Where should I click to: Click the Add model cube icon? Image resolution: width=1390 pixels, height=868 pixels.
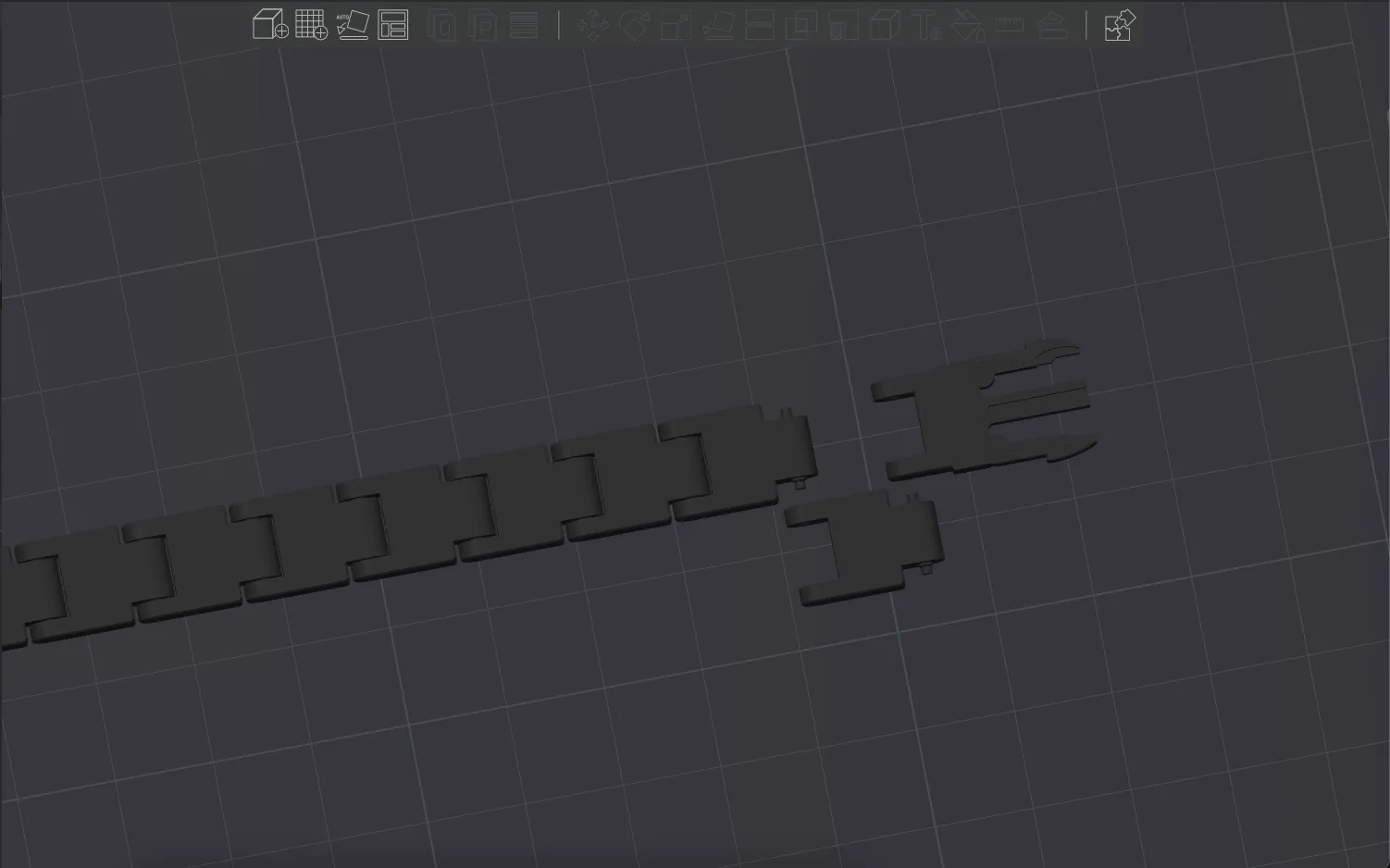[x=270, y=25]
